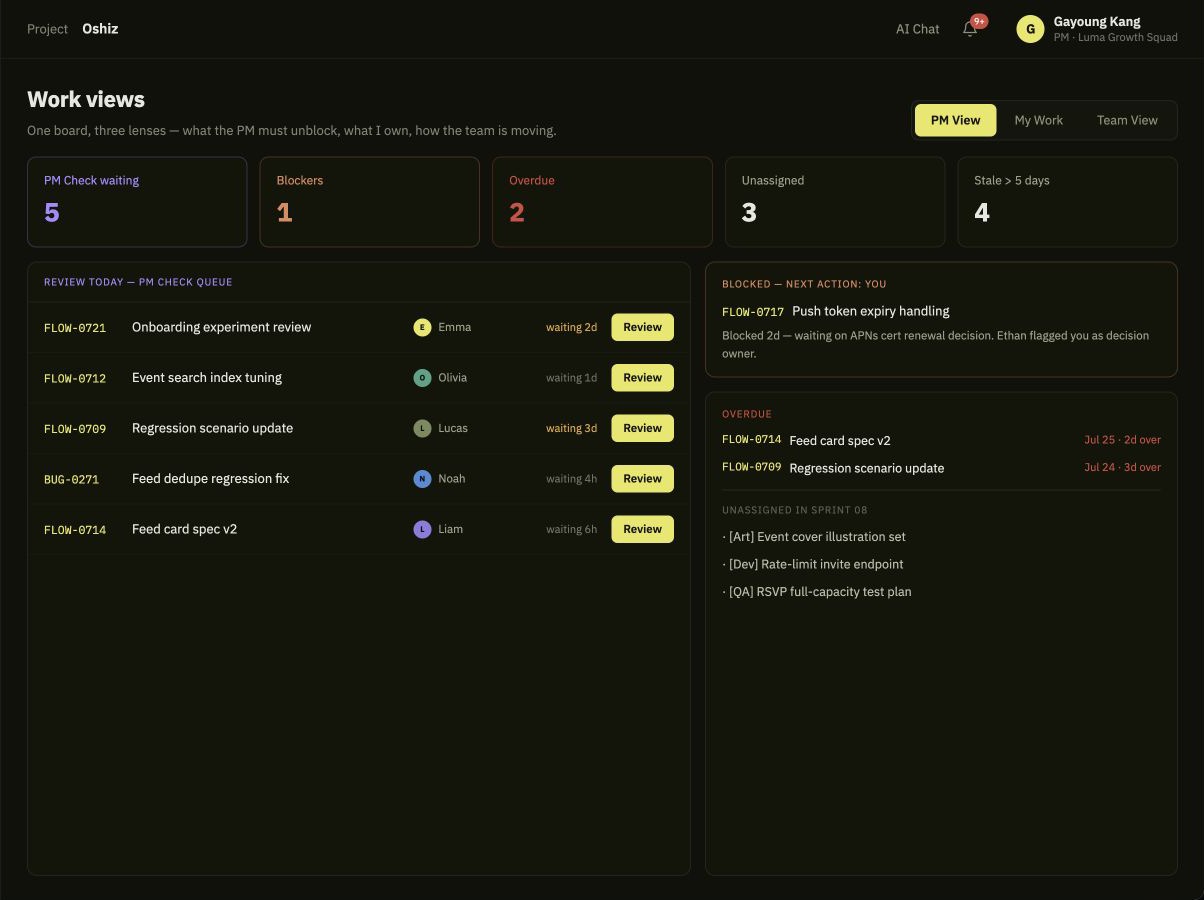1204x900 pixels.
Task: Click Olivia's avatar in the queue
Action: (422, 378)
